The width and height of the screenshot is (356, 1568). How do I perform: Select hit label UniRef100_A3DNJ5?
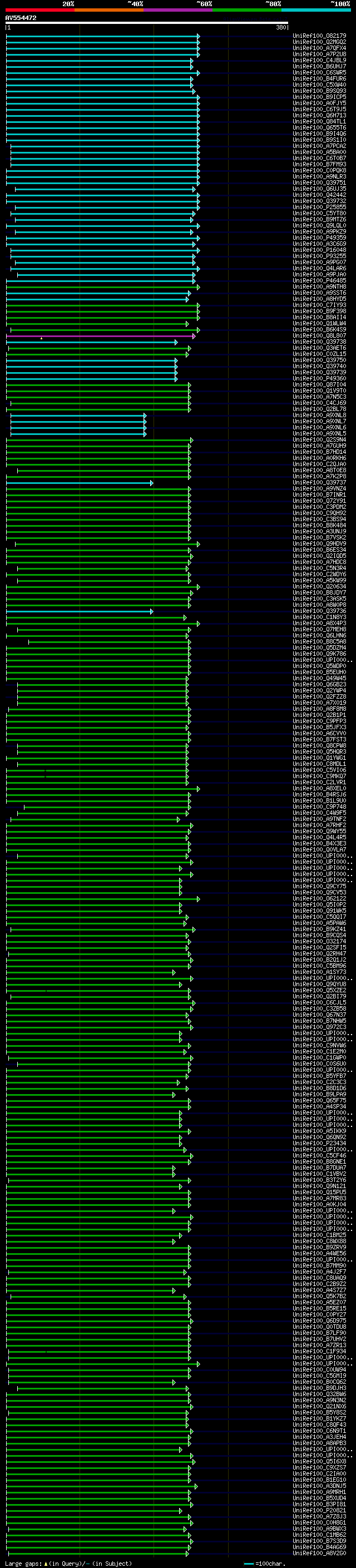click(x=319, y=1486)
